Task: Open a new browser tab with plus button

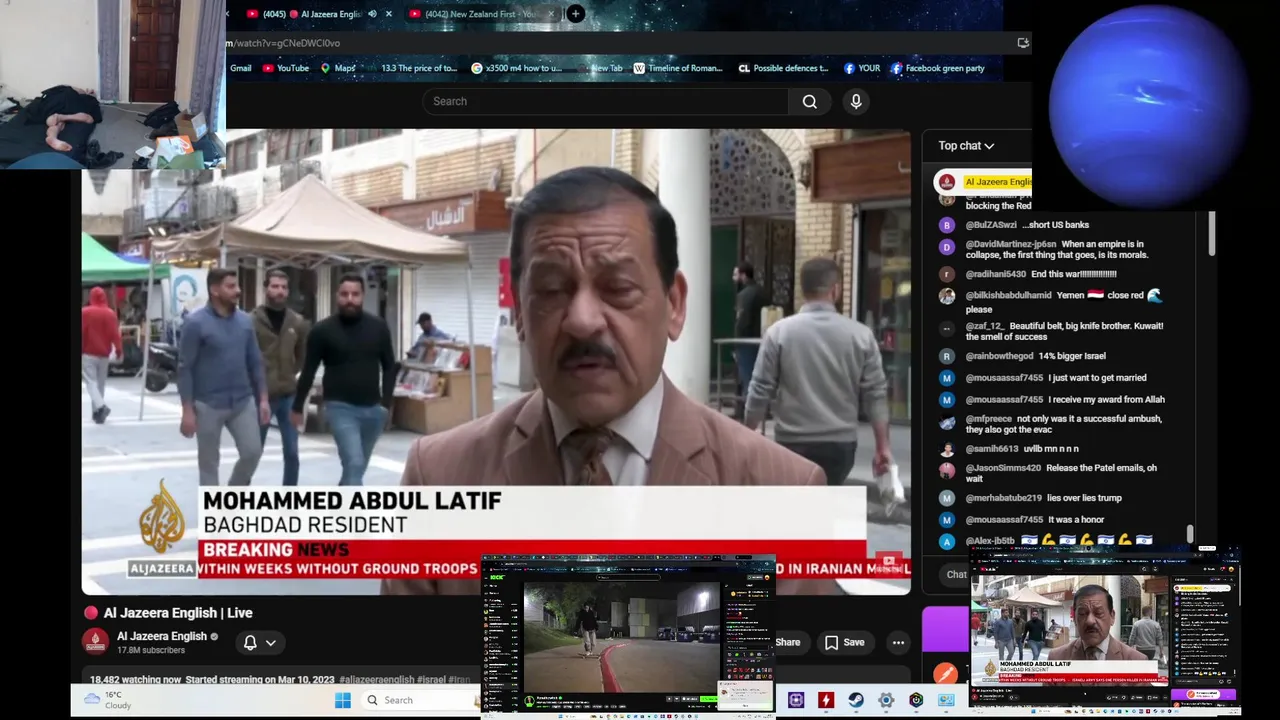Action: (x=576, y=14)
